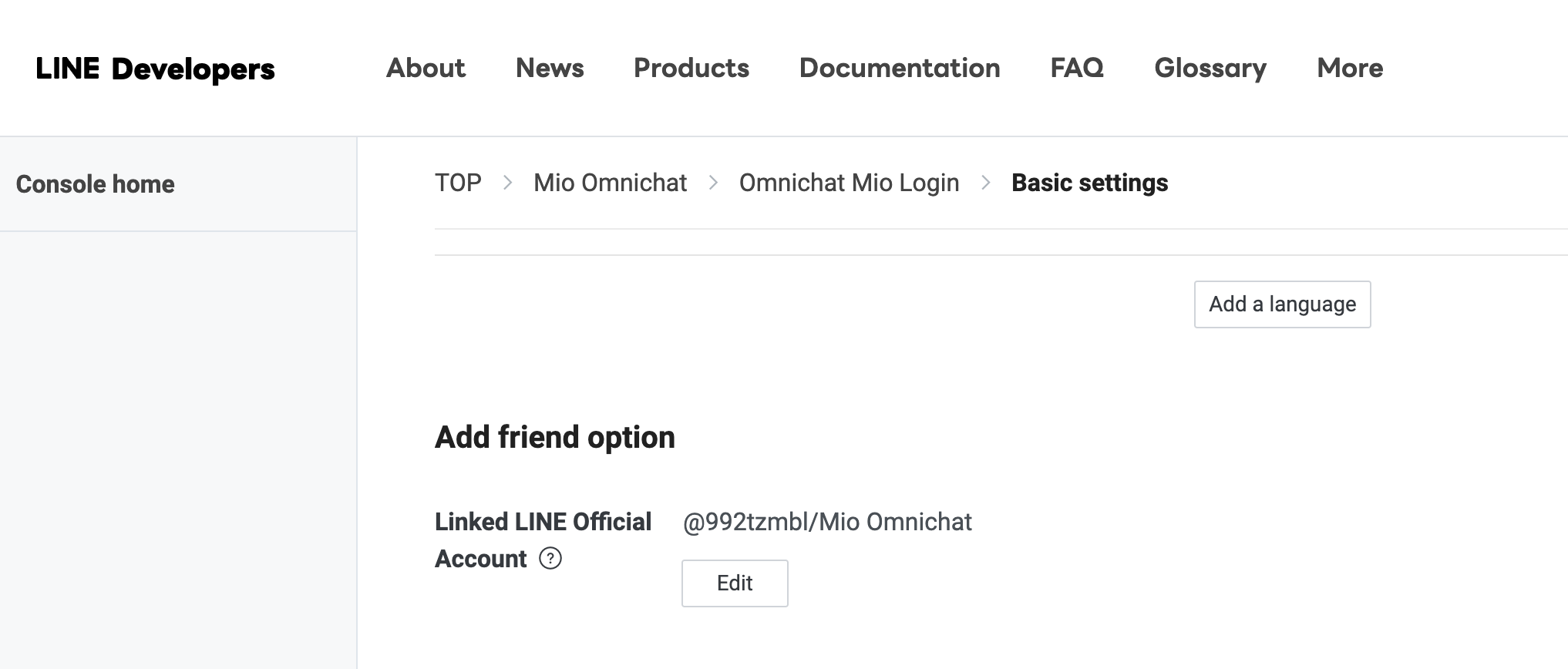Click the @992tzmbl/Mio Omnichat account text

click(x=827, y=522)
